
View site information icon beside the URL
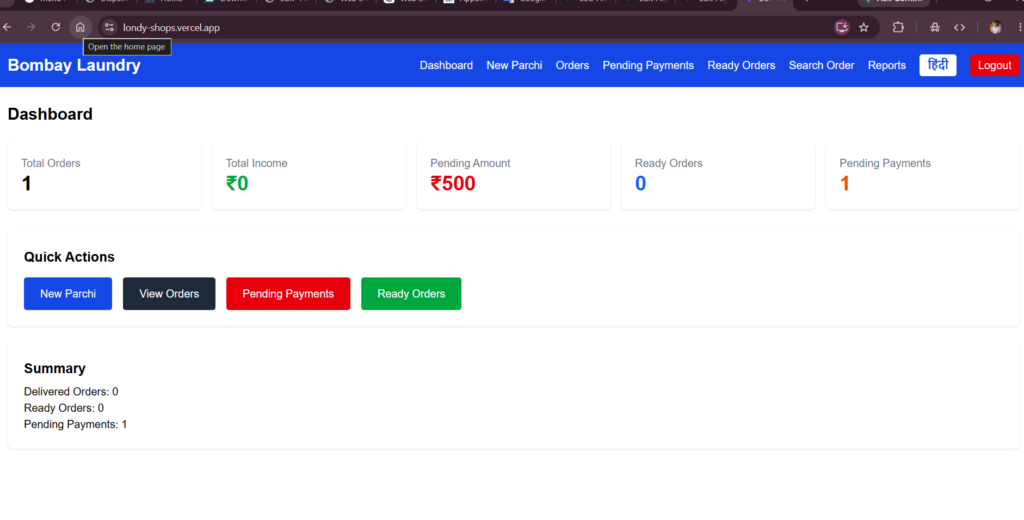(x=109, y=27)
